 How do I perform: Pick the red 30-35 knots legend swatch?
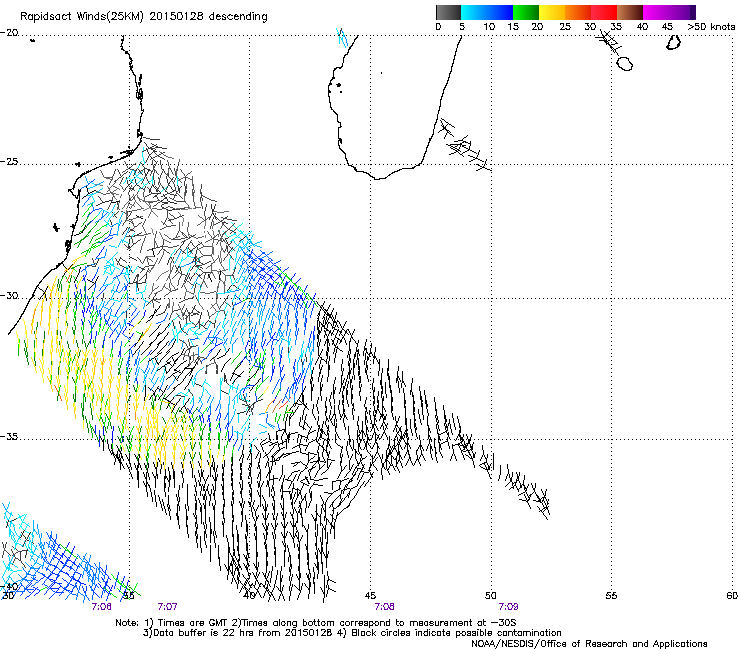point(604,12)
